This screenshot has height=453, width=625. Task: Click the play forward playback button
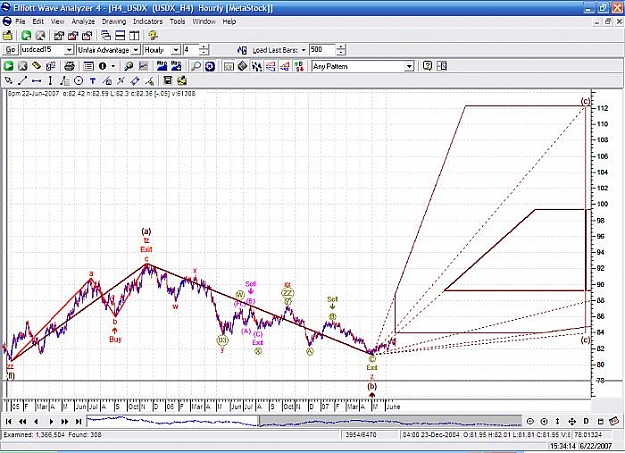[51, 421]
